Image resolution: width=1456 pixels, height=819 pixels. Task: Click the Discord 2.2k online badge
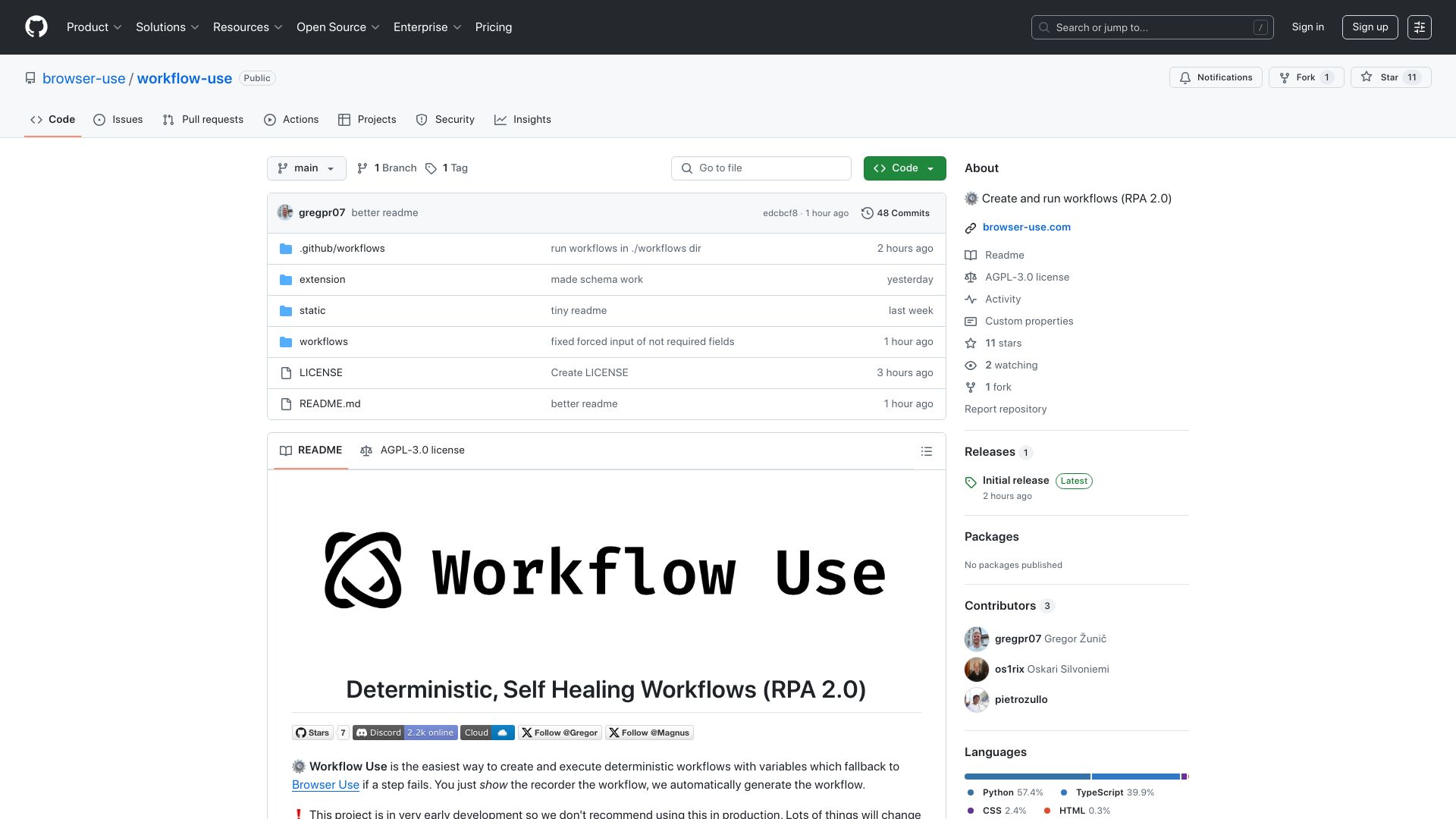click(405, 733)
